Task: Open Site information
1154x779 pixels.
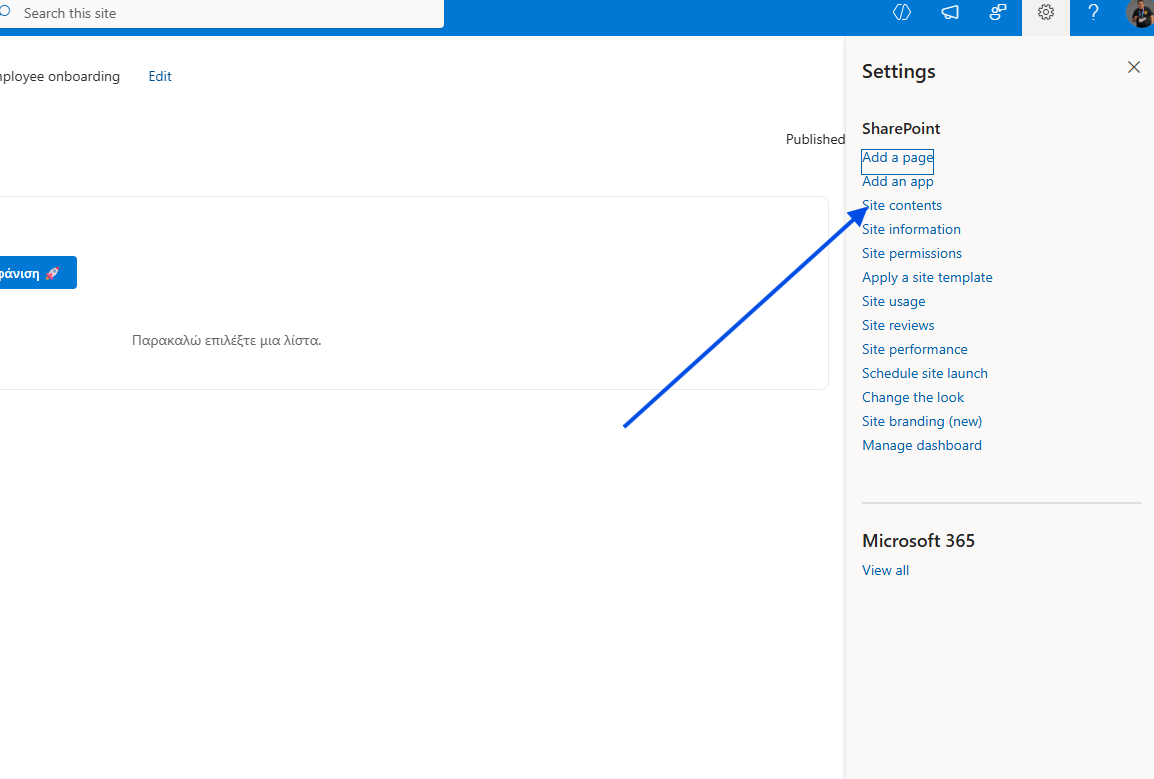Action: [911, 230]
